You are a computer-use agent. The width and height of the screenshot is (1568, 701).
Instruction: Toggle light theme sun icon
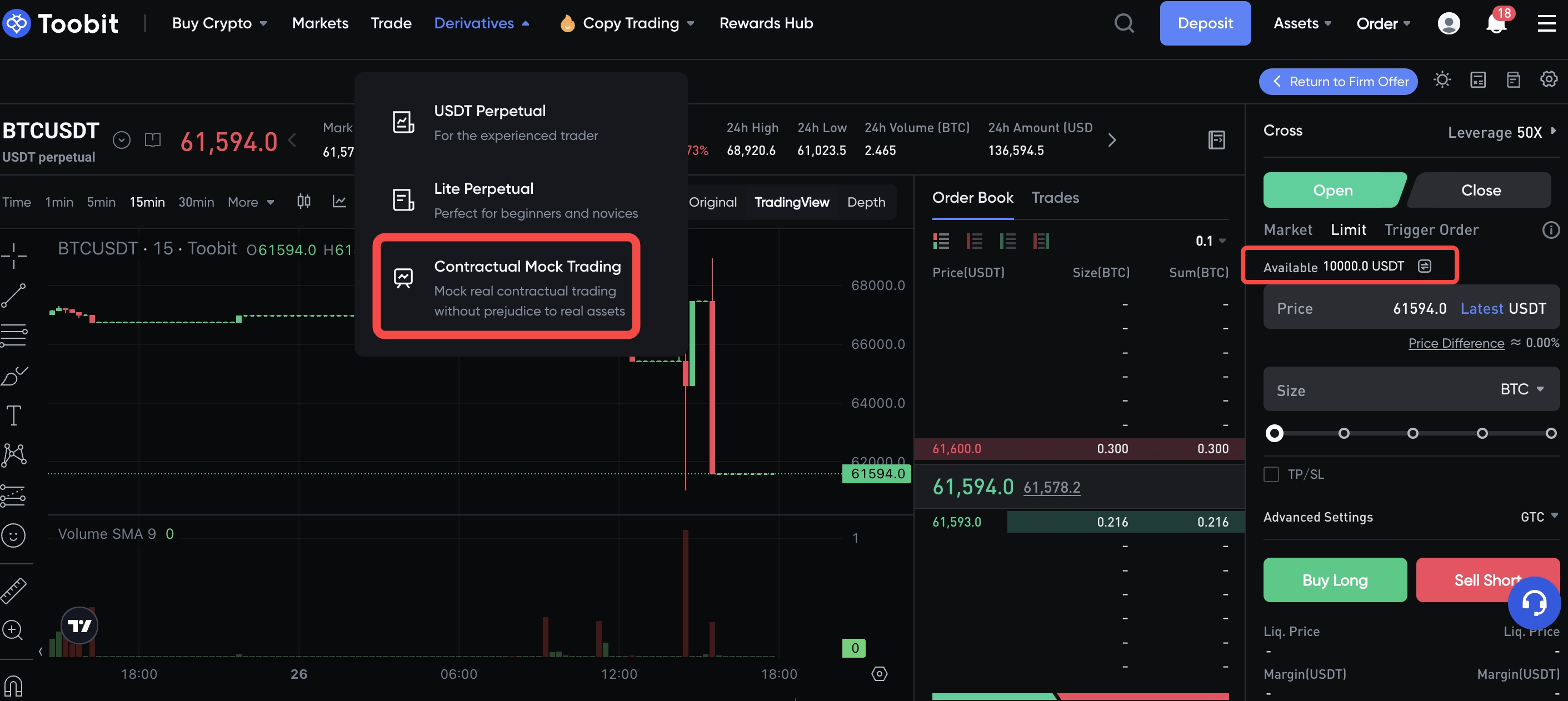point(1441,81)
